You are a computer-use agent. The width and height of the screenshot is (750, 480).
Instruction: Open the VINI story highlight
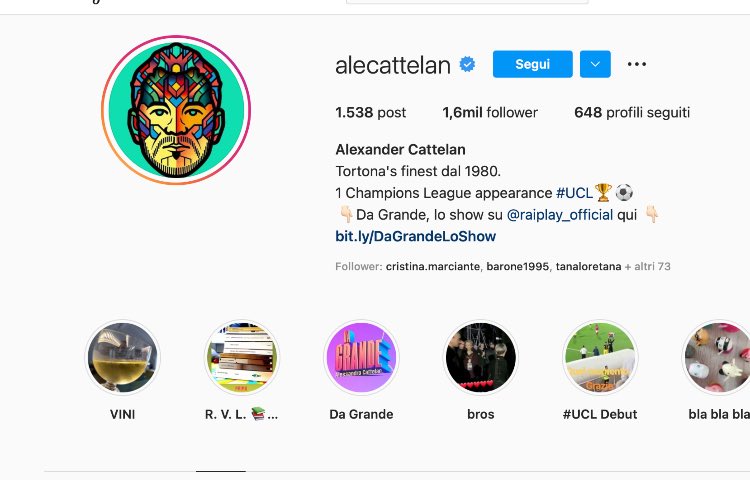pos(122,358)
